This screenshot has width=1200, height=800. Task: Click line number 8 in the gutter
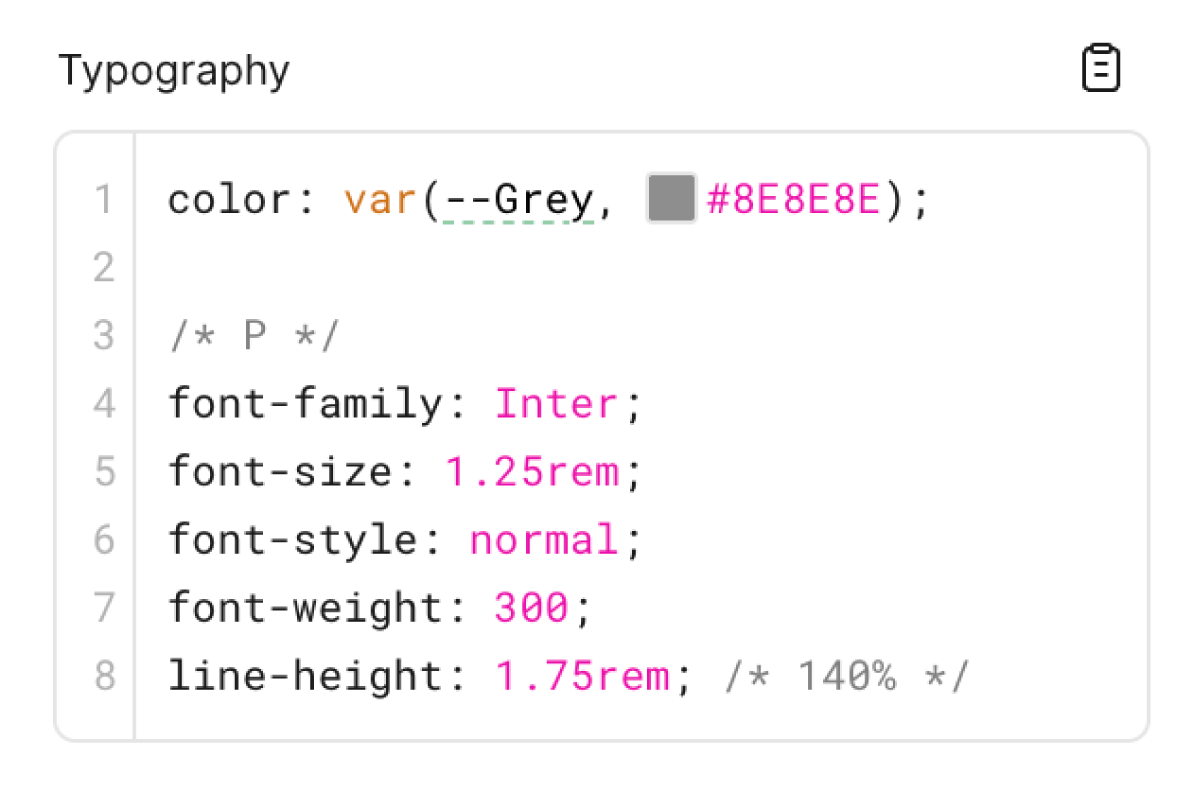pos(104,675)
